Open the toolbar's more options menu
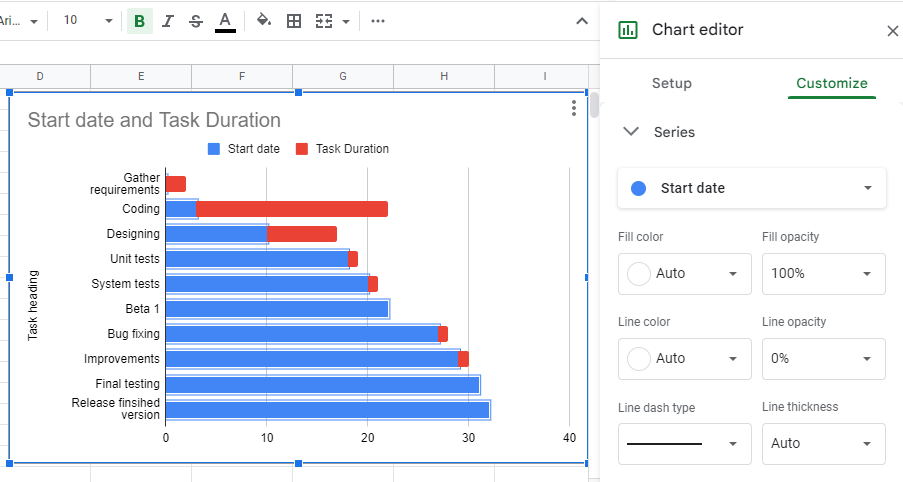 [x=377, y=21]
